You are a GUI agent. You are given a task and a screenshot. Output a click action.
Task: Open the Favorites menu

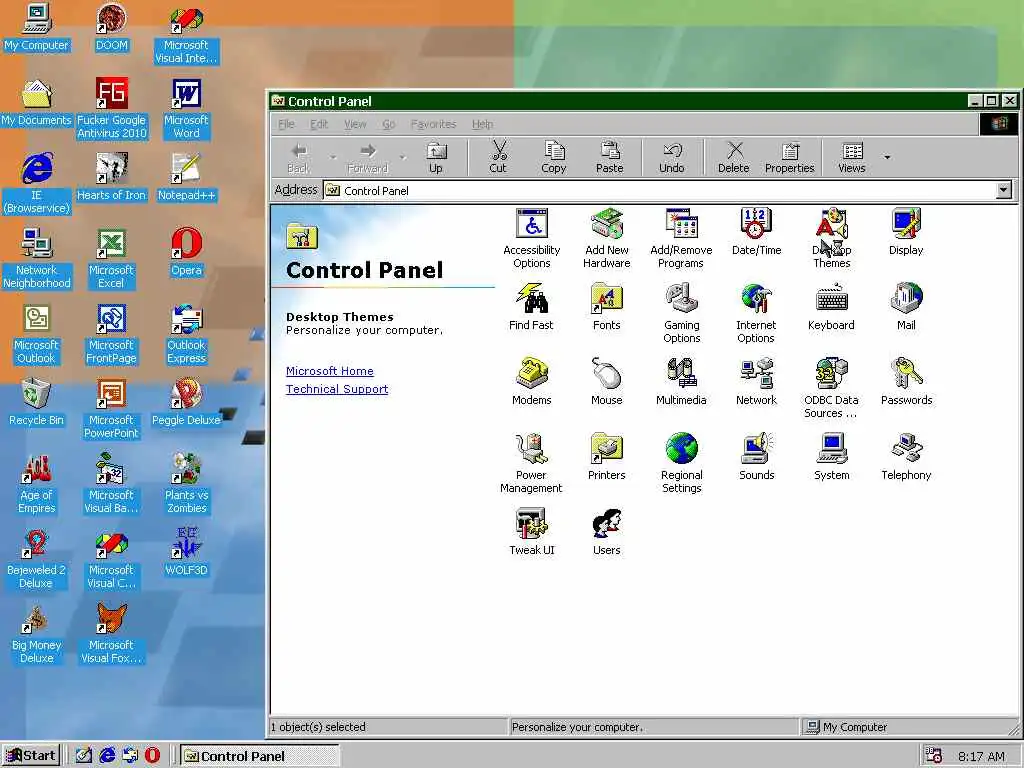click(x=433, y=124)
